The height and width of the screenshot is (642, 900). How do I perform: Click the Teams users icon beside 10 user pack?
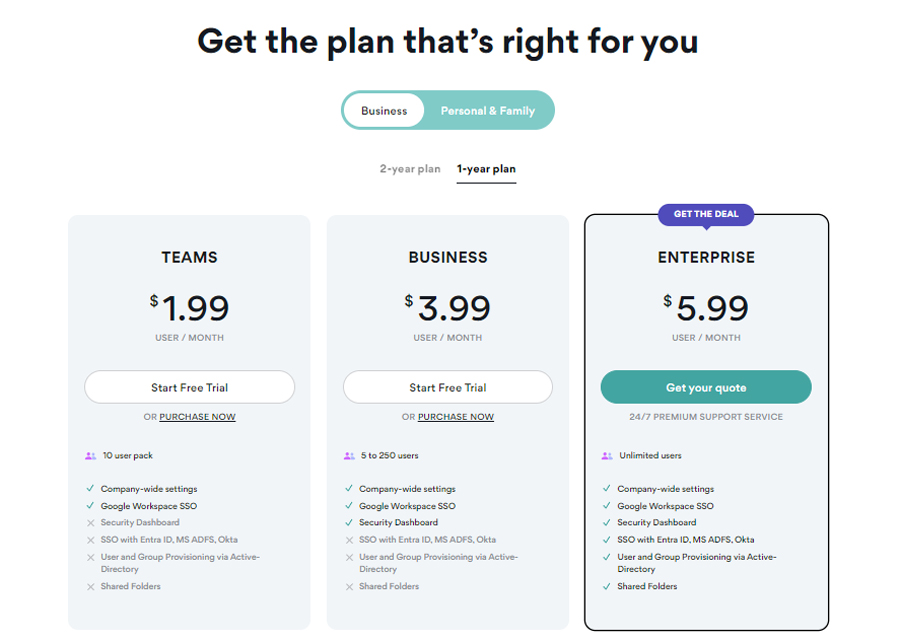pos(90,456)
